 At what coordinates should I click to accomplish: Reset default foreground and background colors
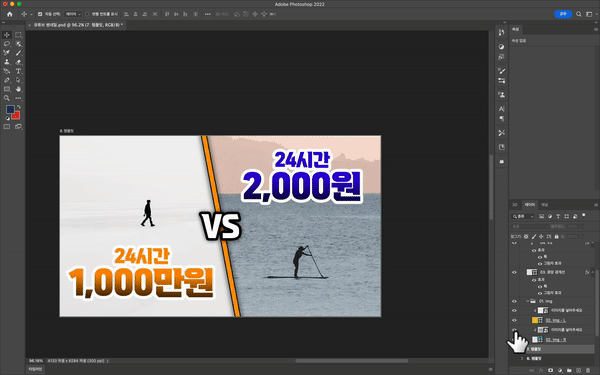tap(7, 119)
